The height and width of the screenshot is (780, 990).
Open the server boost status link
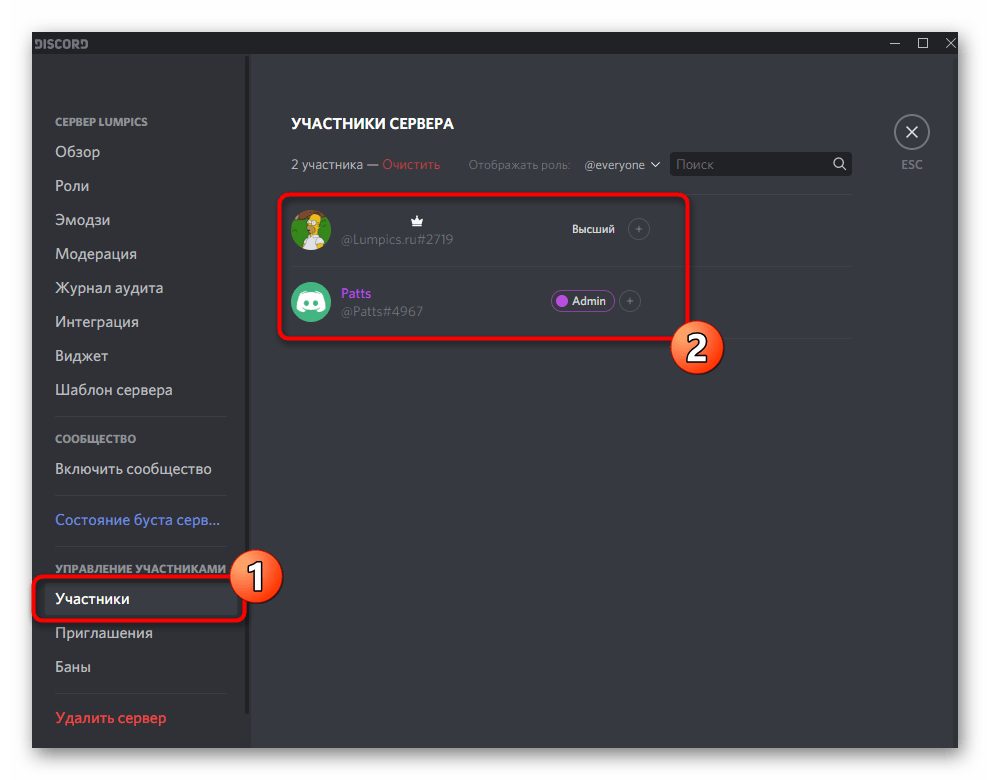[137, 520]
